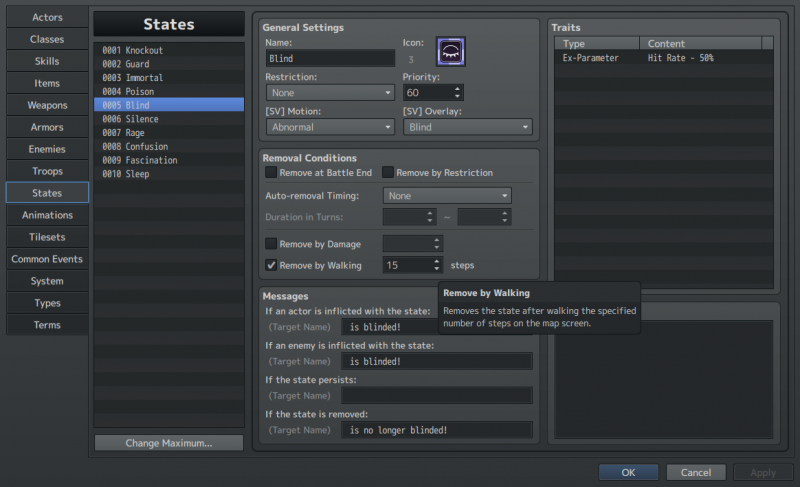The height and width of the screenshot is (487, 800).
Task: Click the Cancel button
Action: pyautogui.click(x=695, y=472)
